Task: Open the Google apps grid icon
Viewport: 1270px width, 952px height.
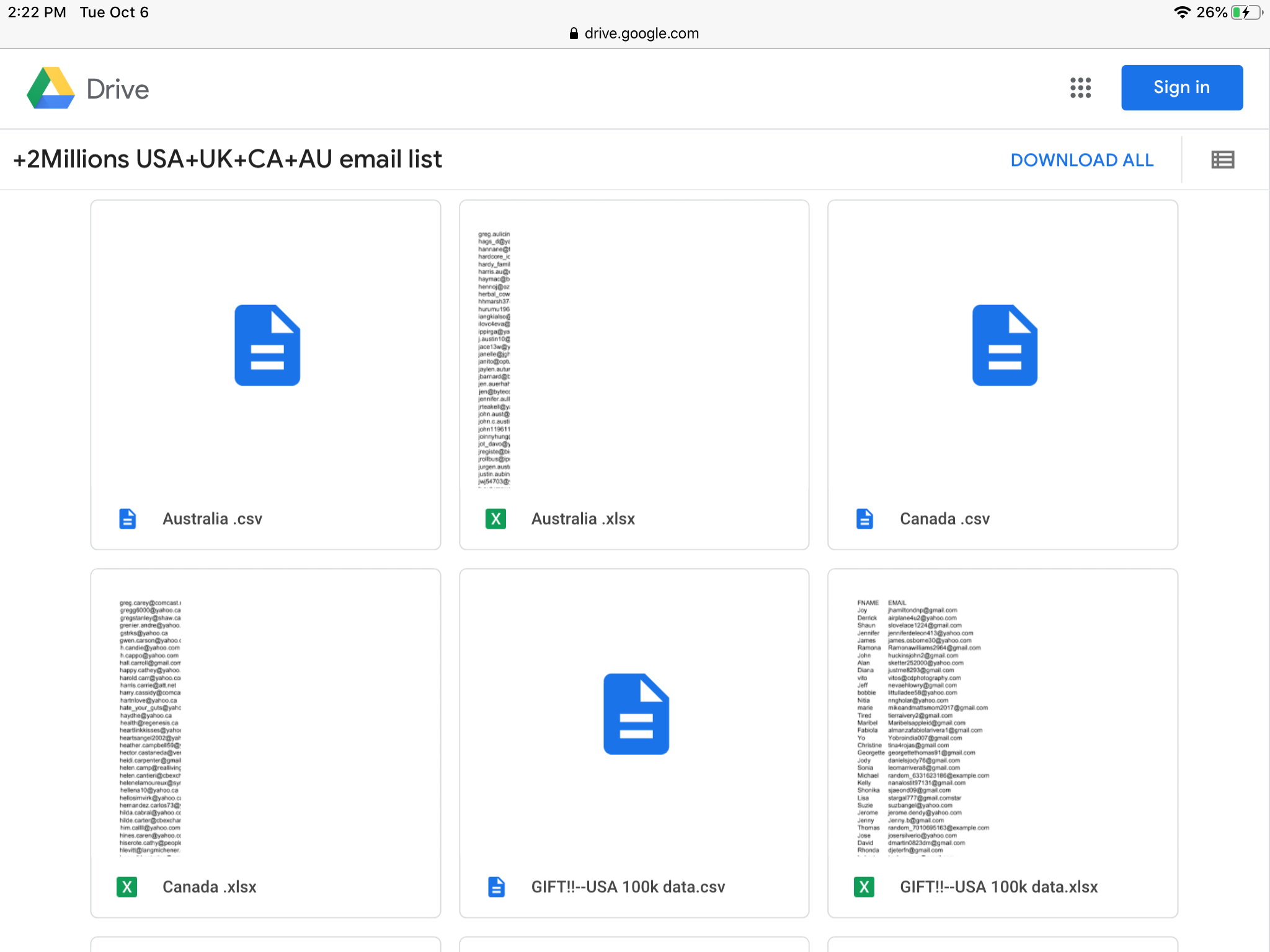Action: pos(1080,88)
